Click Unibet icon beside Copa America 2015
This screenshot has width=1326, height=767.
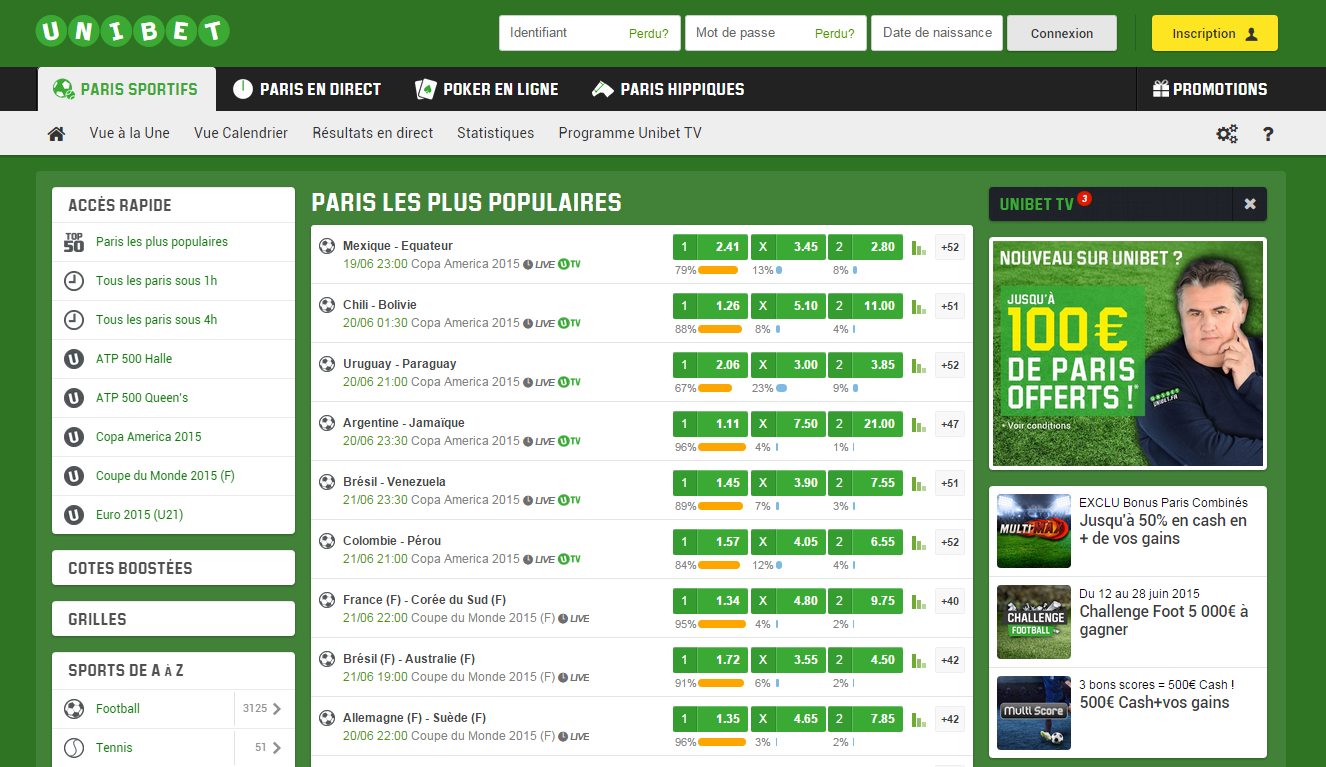[74, 437]
